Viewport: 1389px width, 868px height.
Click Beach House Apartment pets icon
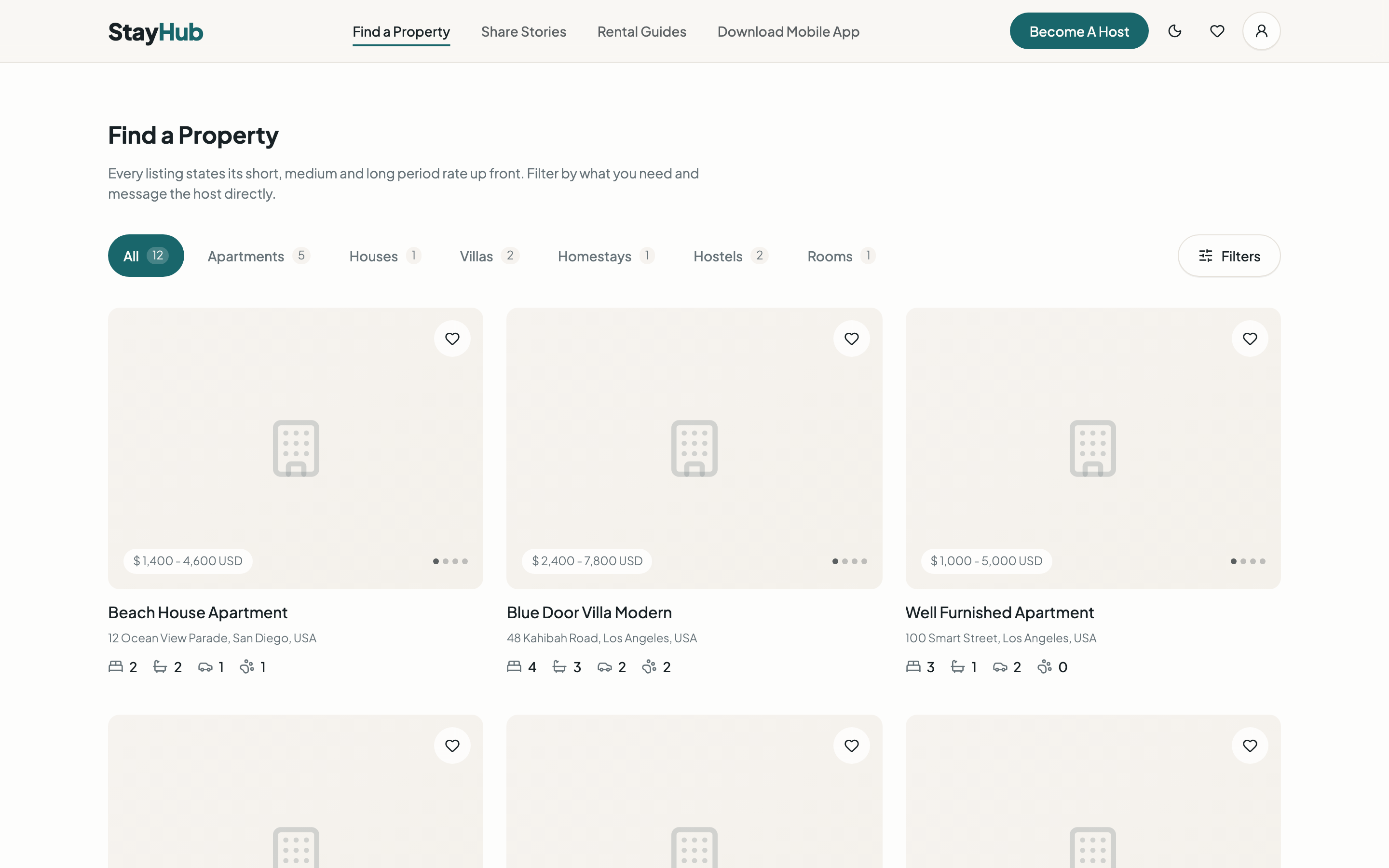[247, 666]
